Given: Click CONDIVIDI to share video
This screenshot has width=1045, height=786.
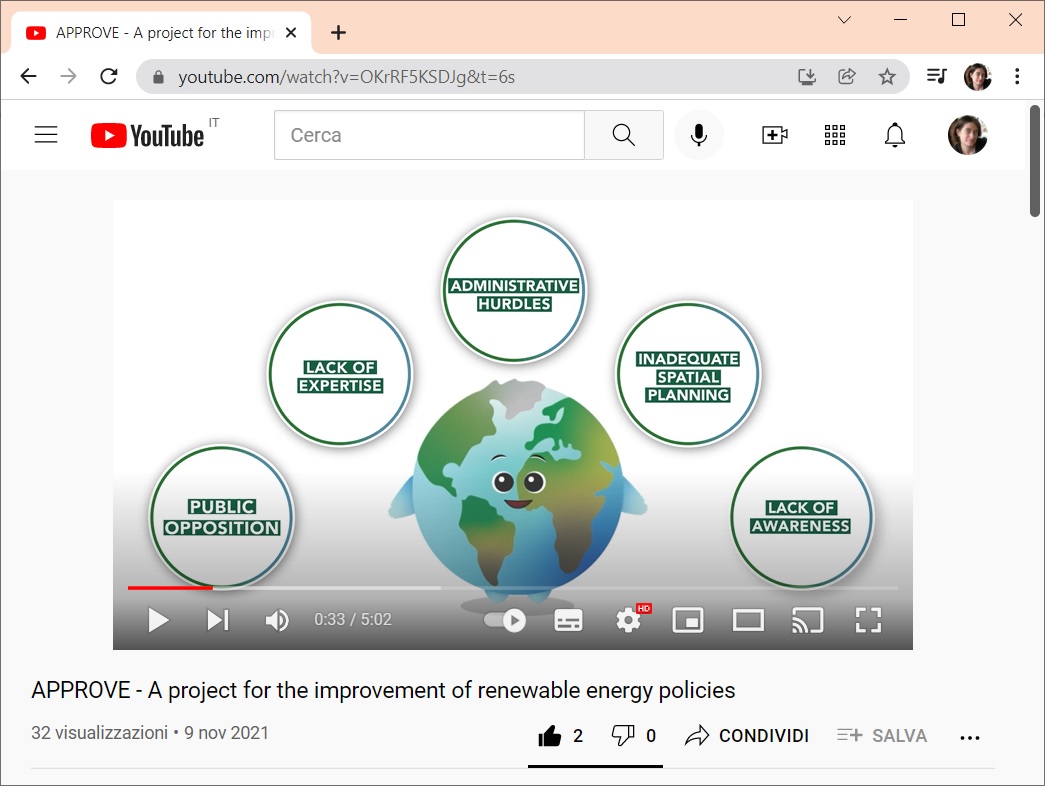Looking at the screenshot, I should pos(747,736).
